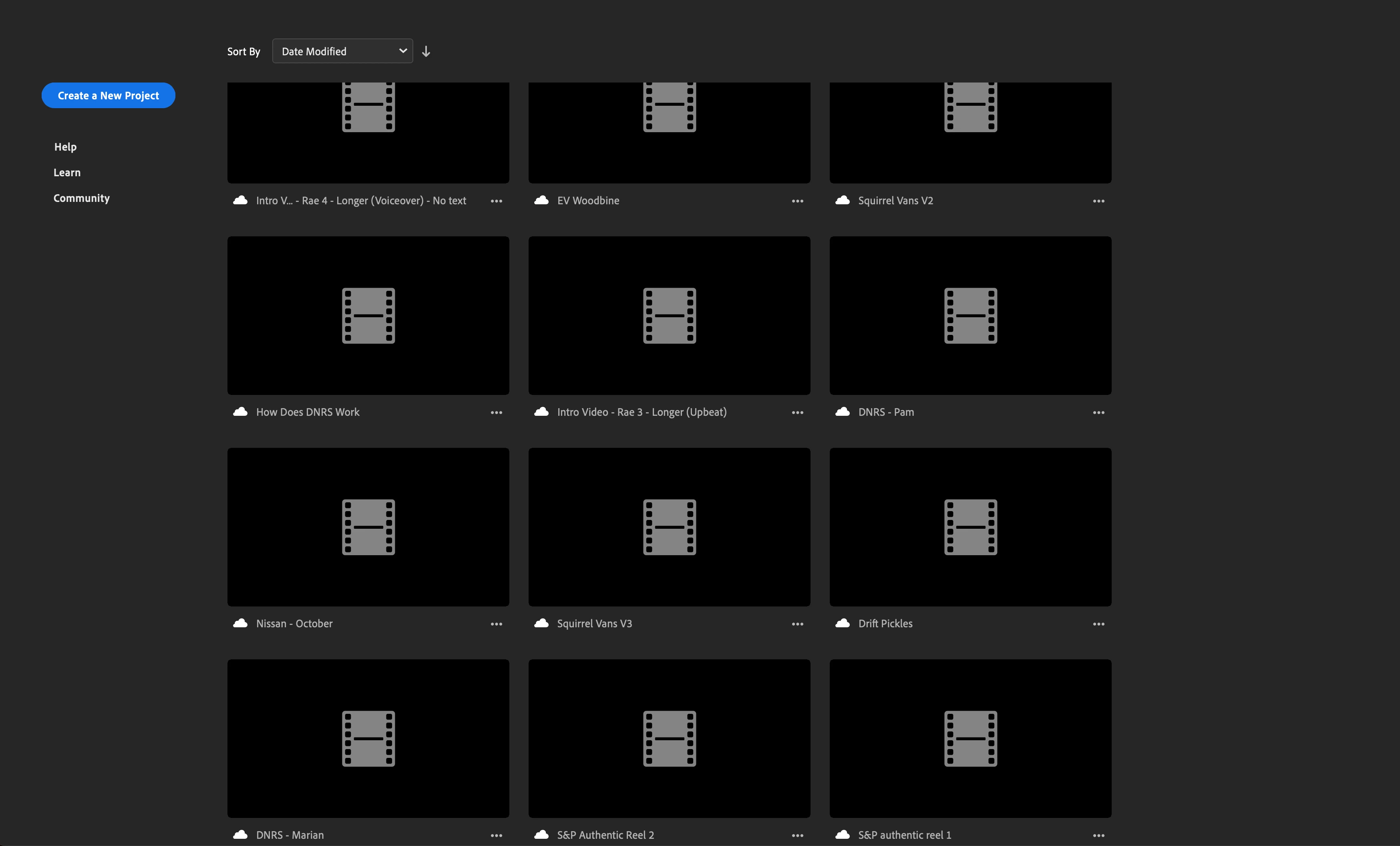
Task: Click cloud icon beside Squirrel Vans V3
Action: coord(541,623)
